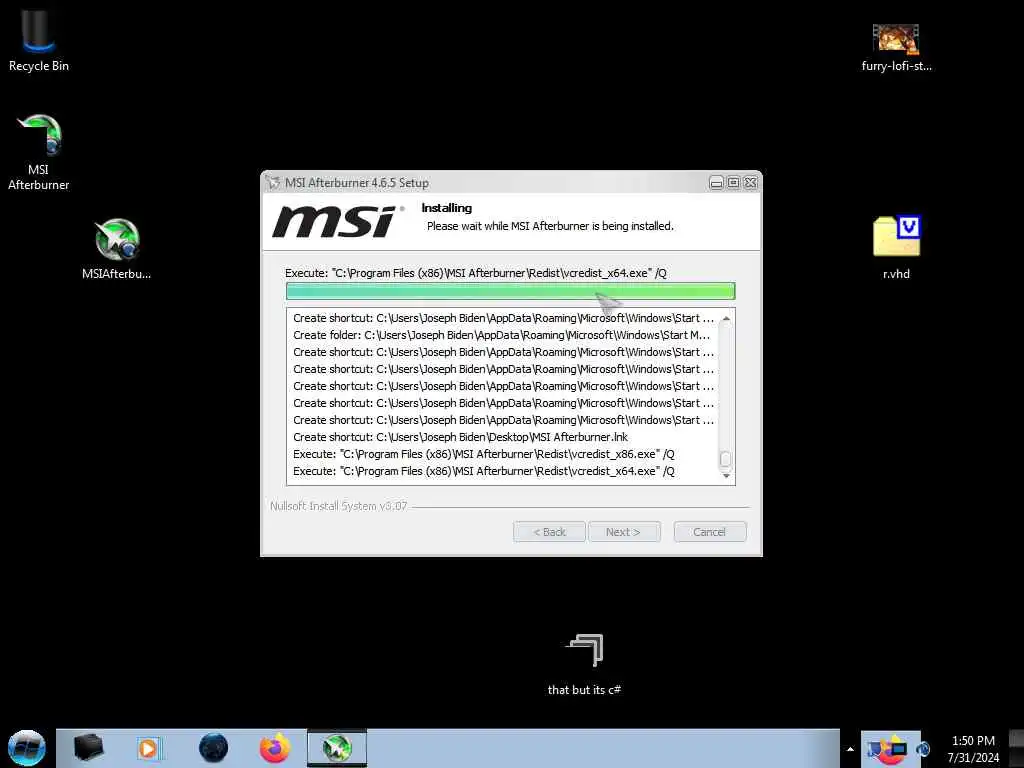Click the volume tray icon
Screen dimensions: 1024x768
coord(923,749)
